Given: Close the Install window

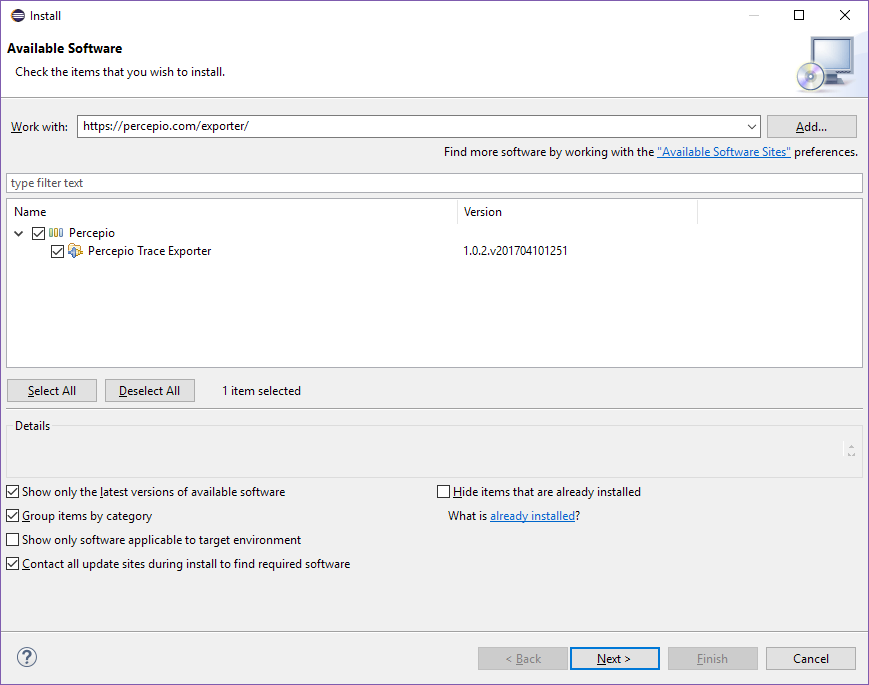Looking at the screenshot, I should (x=845, y=16).
